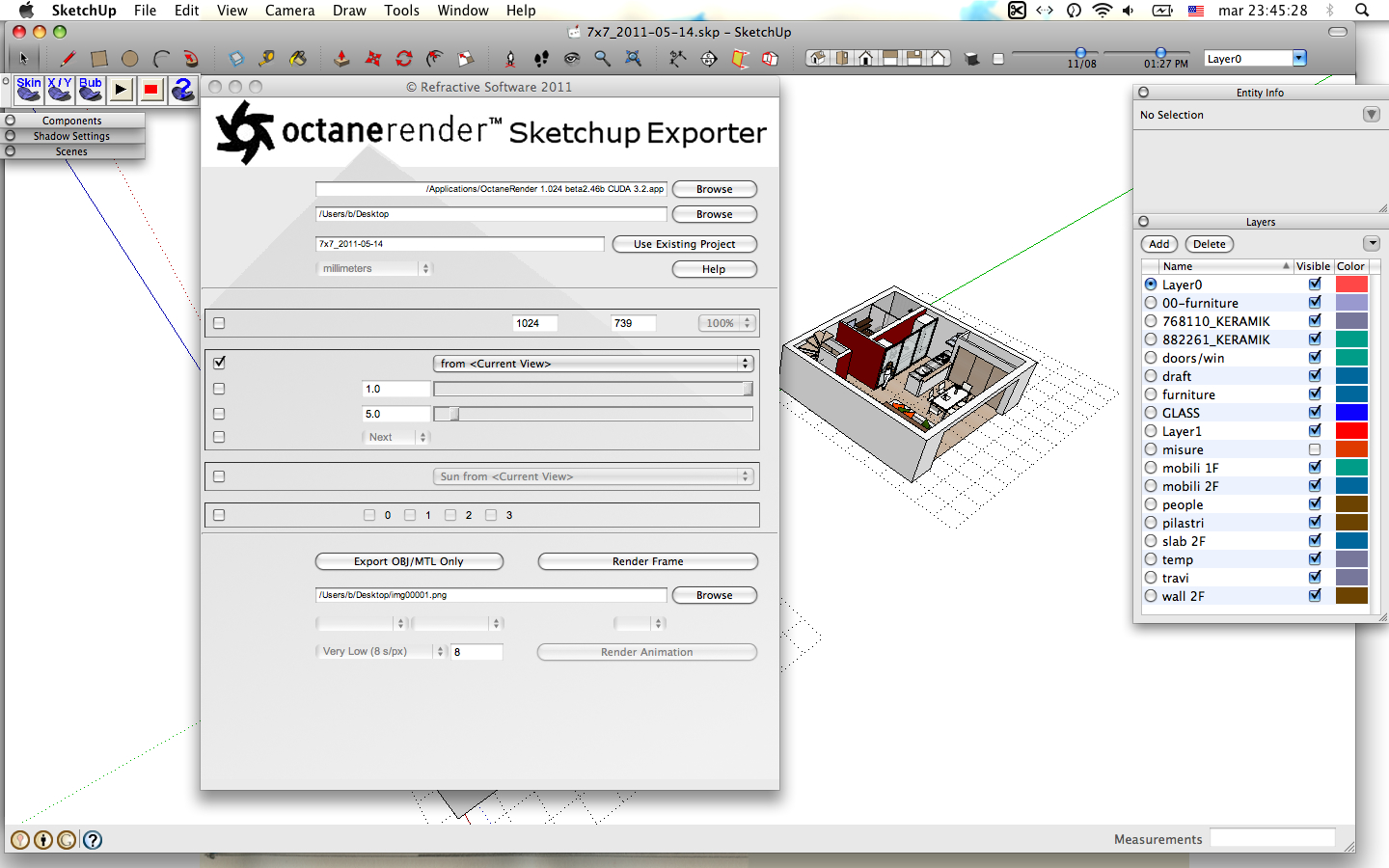Pick the Line pencil tool

(68, 59)
